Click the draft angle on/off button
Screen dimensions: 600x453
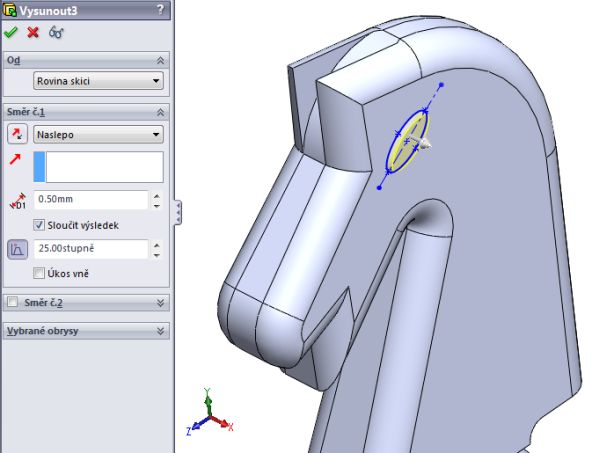tap(17, 249)
